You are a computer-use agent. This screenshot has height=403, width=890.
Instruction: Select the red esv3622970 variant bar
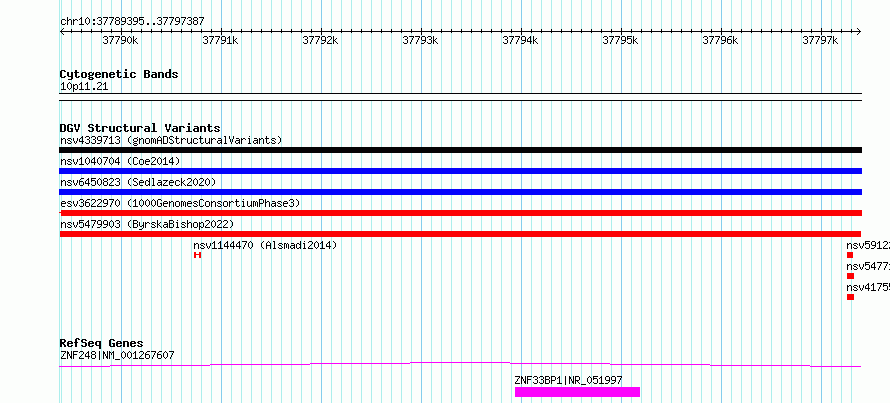click(460, 213)
